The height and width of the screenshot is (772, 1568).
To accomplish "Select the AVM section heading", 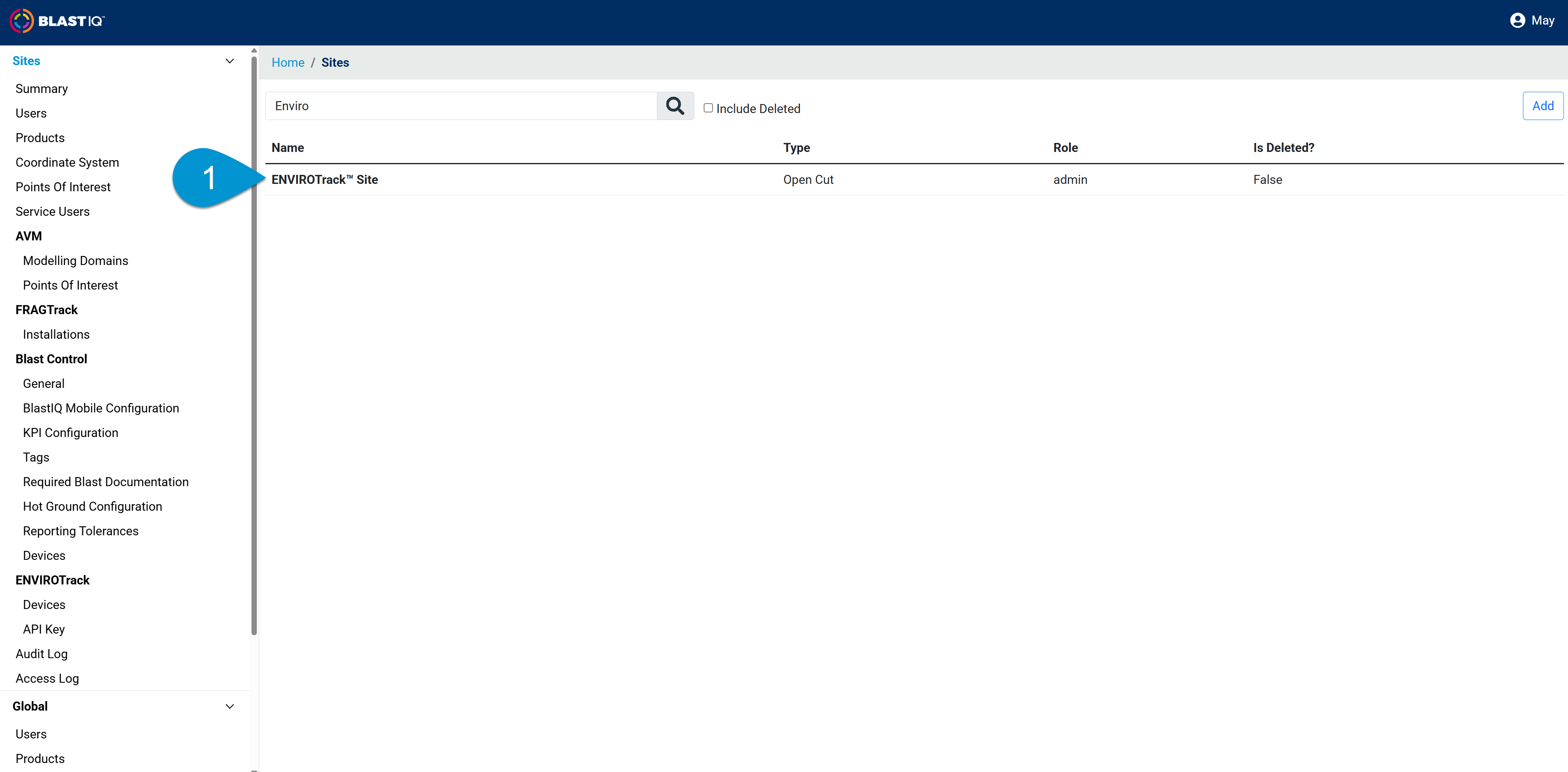I will click(29, 236).
